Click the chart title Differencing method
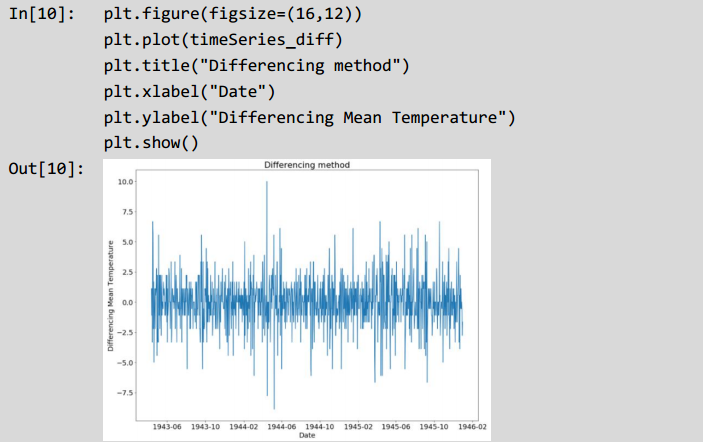 click(307, 165)
